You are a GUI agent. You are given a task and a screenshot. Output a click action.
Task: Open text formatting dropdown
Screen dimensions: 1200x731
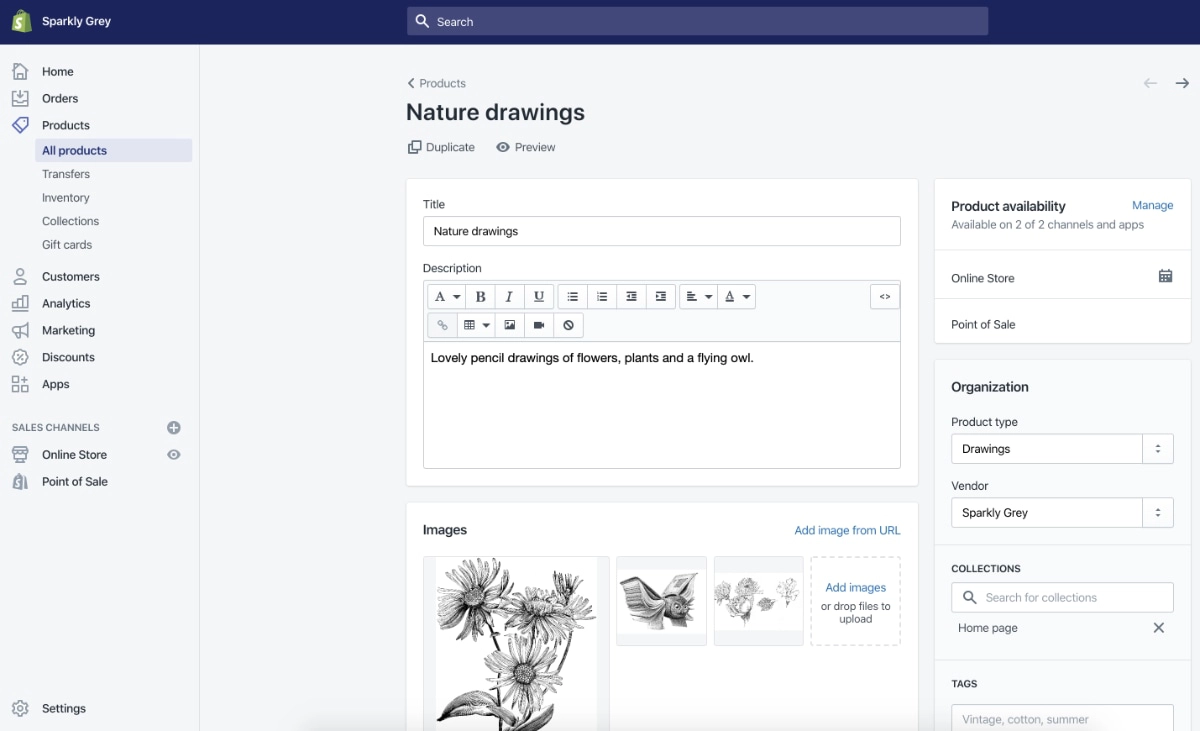click(447, 297)
